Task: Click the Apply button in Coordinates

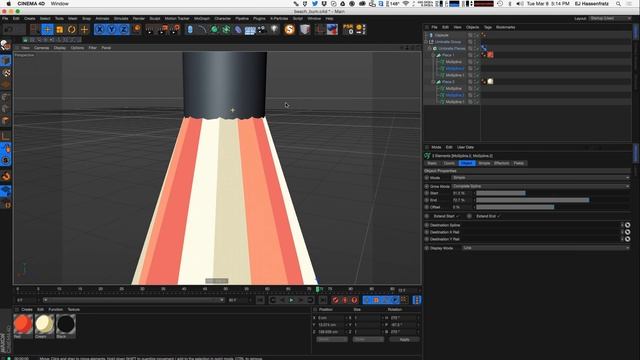Action: (404, 340)
